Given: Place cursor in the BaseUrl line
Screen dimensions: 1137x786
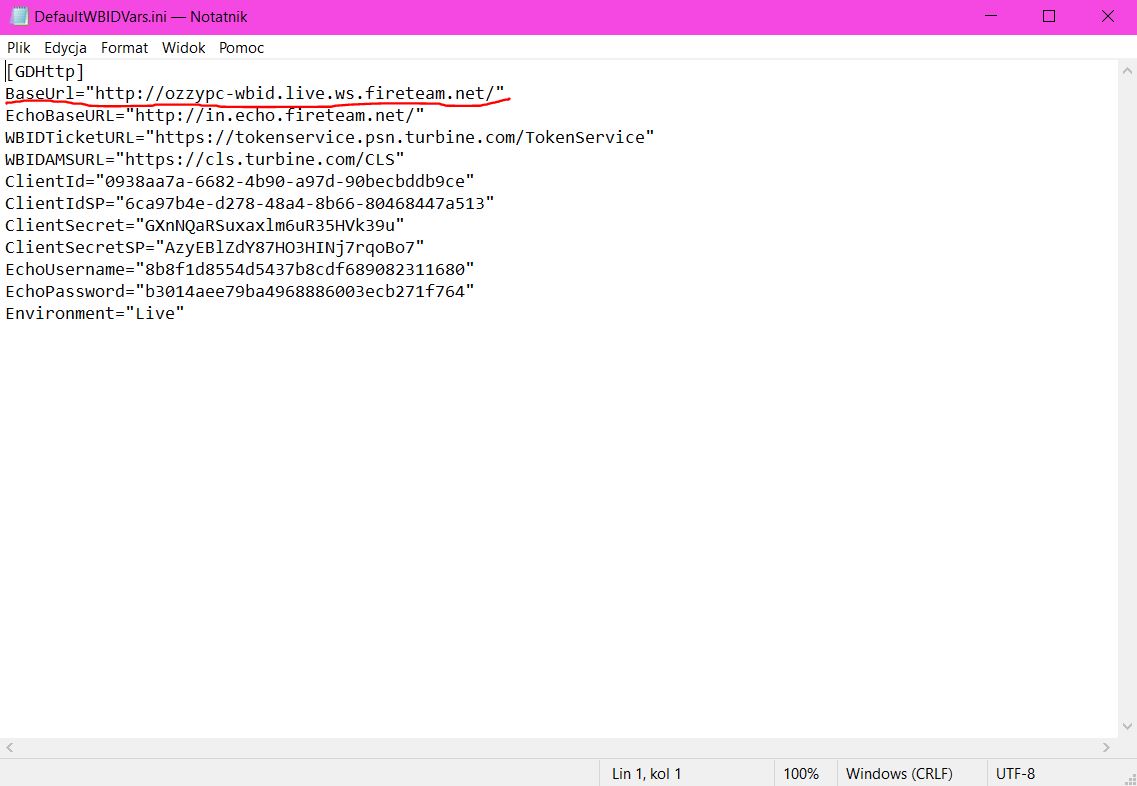Looking at the screenshot, I should [x=255, y=94].
